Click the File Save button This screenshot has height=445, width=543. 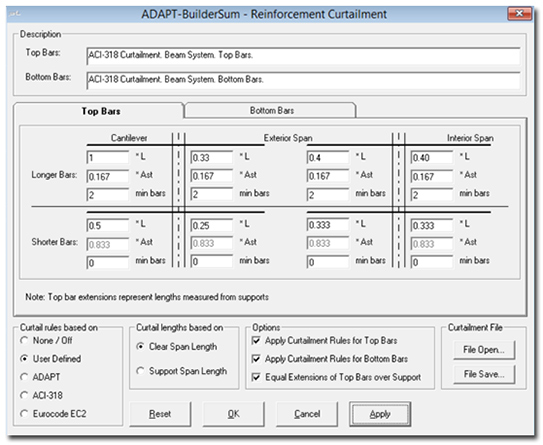(x=484, y=374)
